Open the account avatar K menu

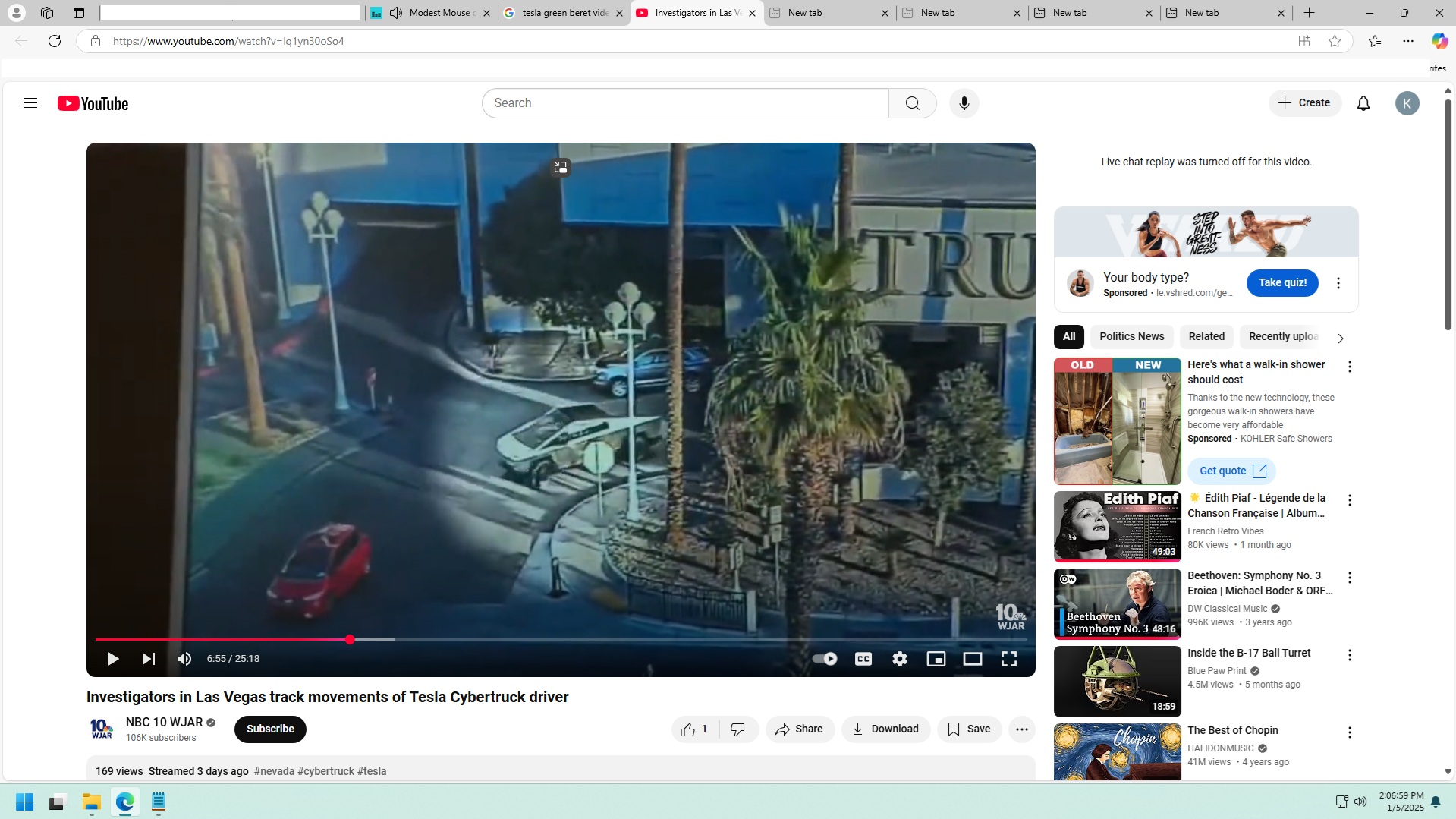click(x=1407, y=103)
